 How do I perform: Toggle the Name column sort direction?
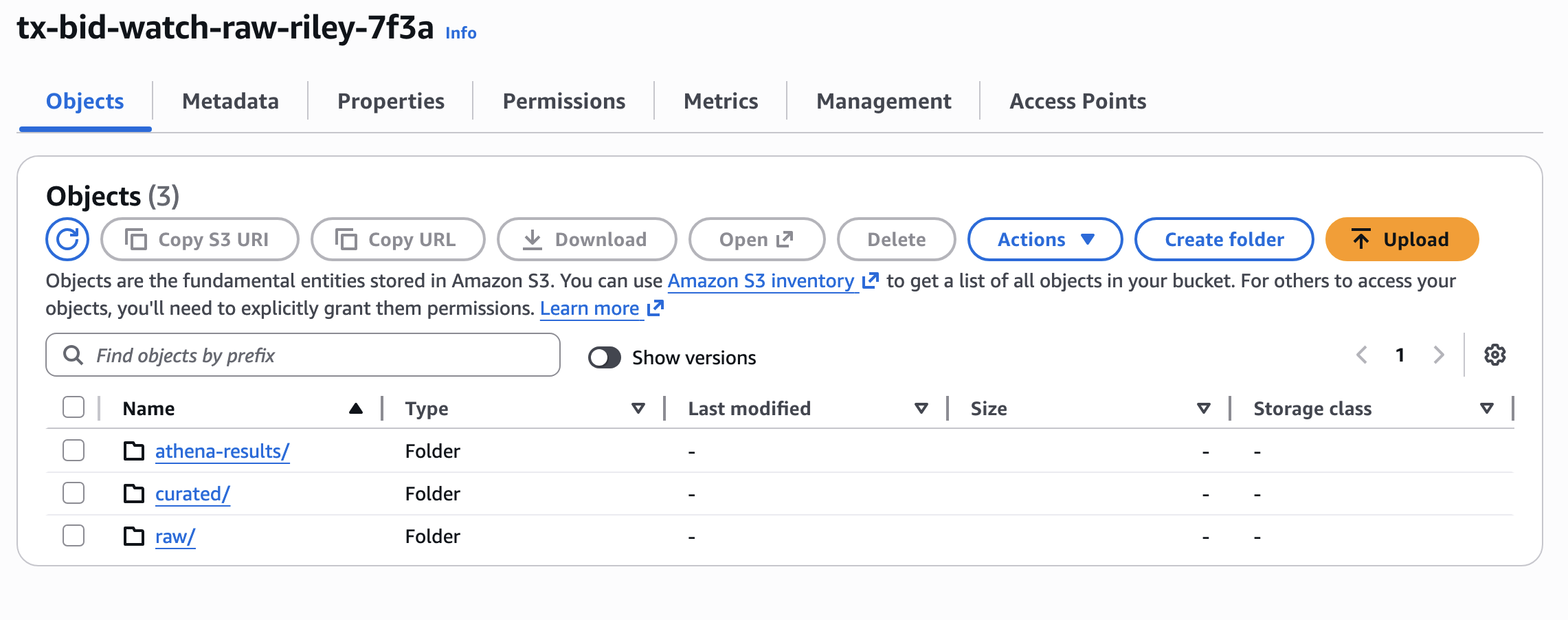[x=355, y=407]
